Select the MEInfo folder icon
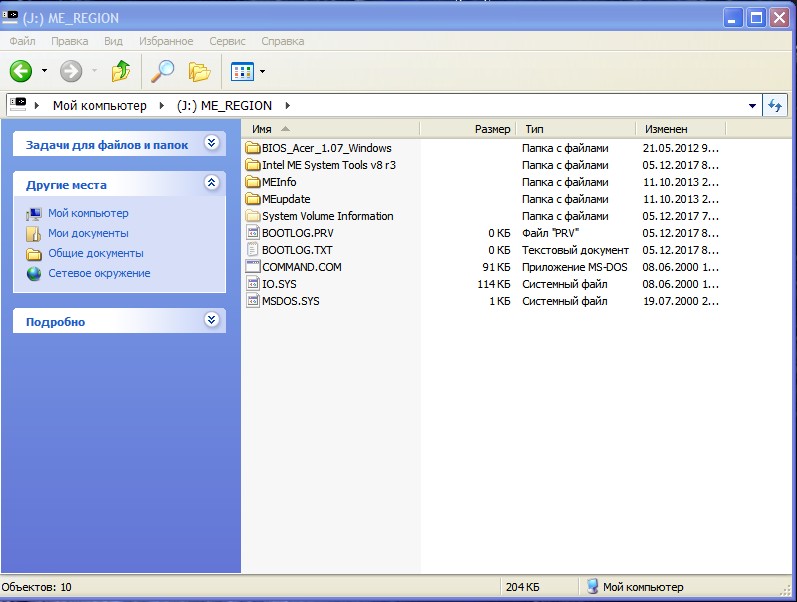The image size is (797, 602). tap(253, 182)
